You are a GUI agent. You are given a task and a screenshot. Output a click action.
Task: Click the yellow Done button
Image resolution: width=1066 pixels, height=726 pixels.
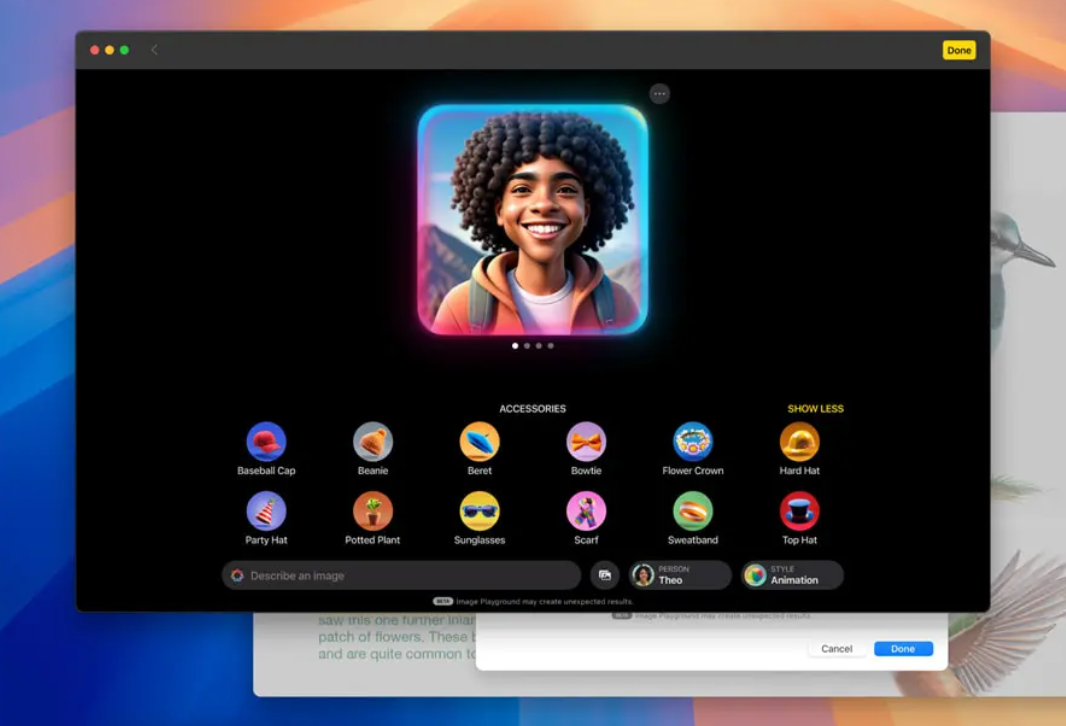tap(959, 50)
